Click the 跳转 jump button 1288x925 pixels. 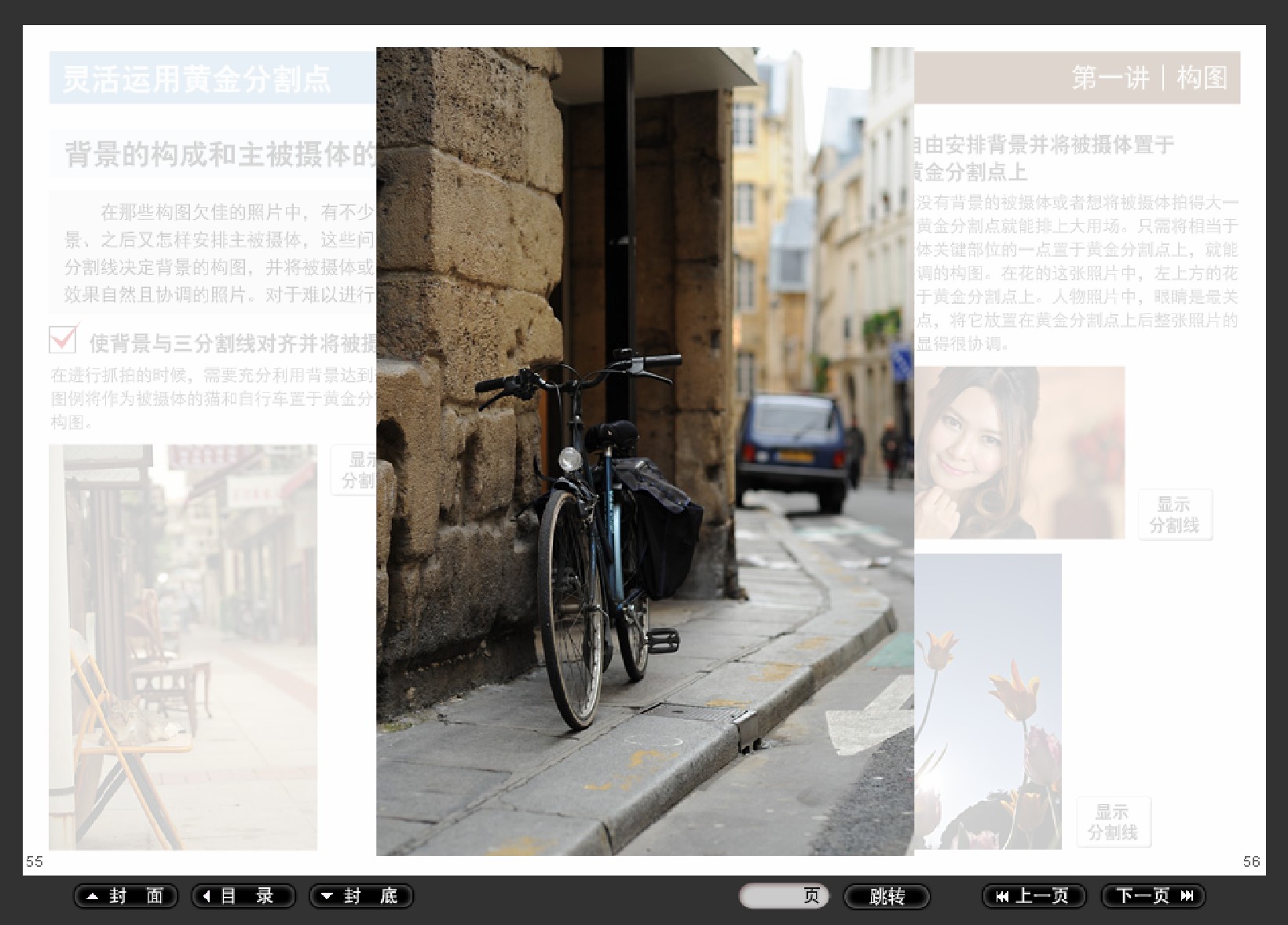pos(887,896)
